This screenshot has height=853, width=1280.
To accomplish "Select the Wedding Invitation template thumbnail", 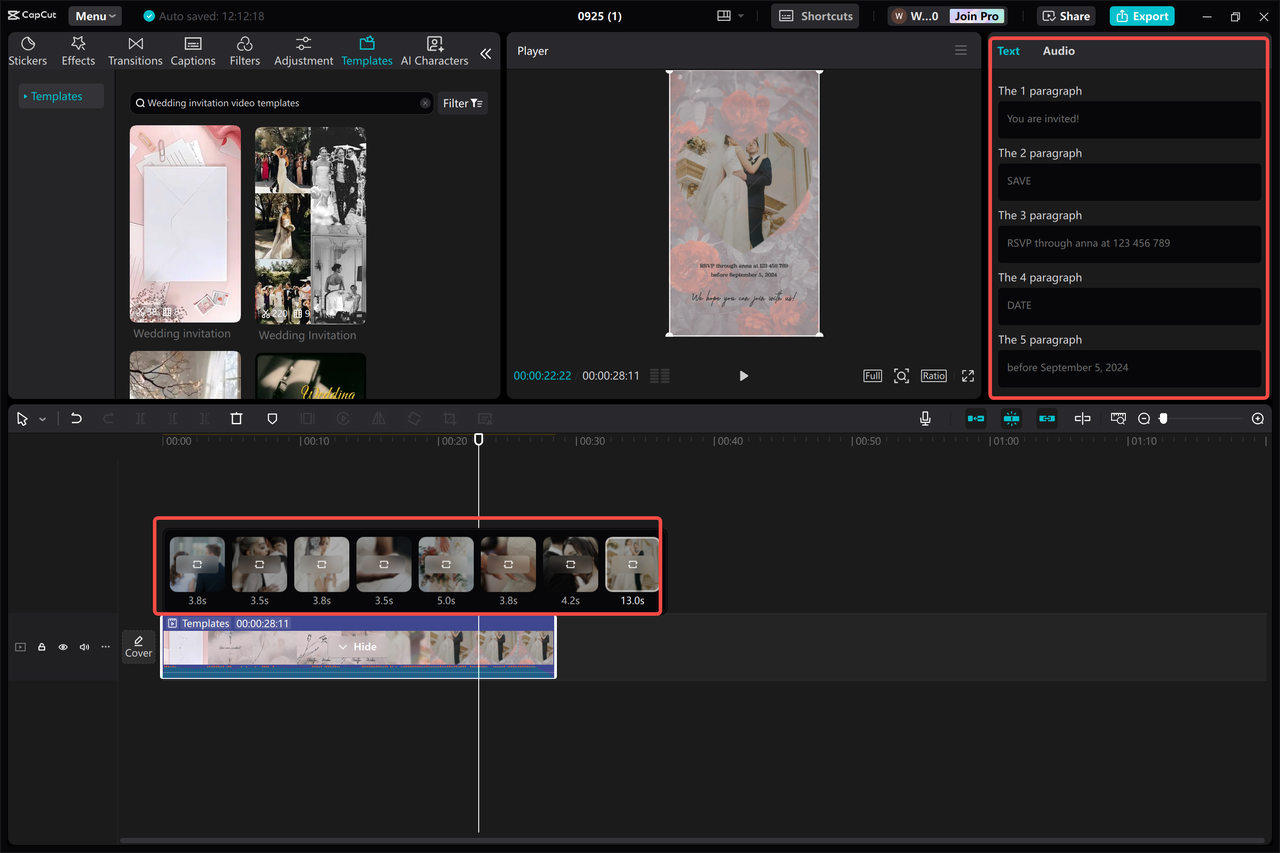I will (x=310, y=225).
